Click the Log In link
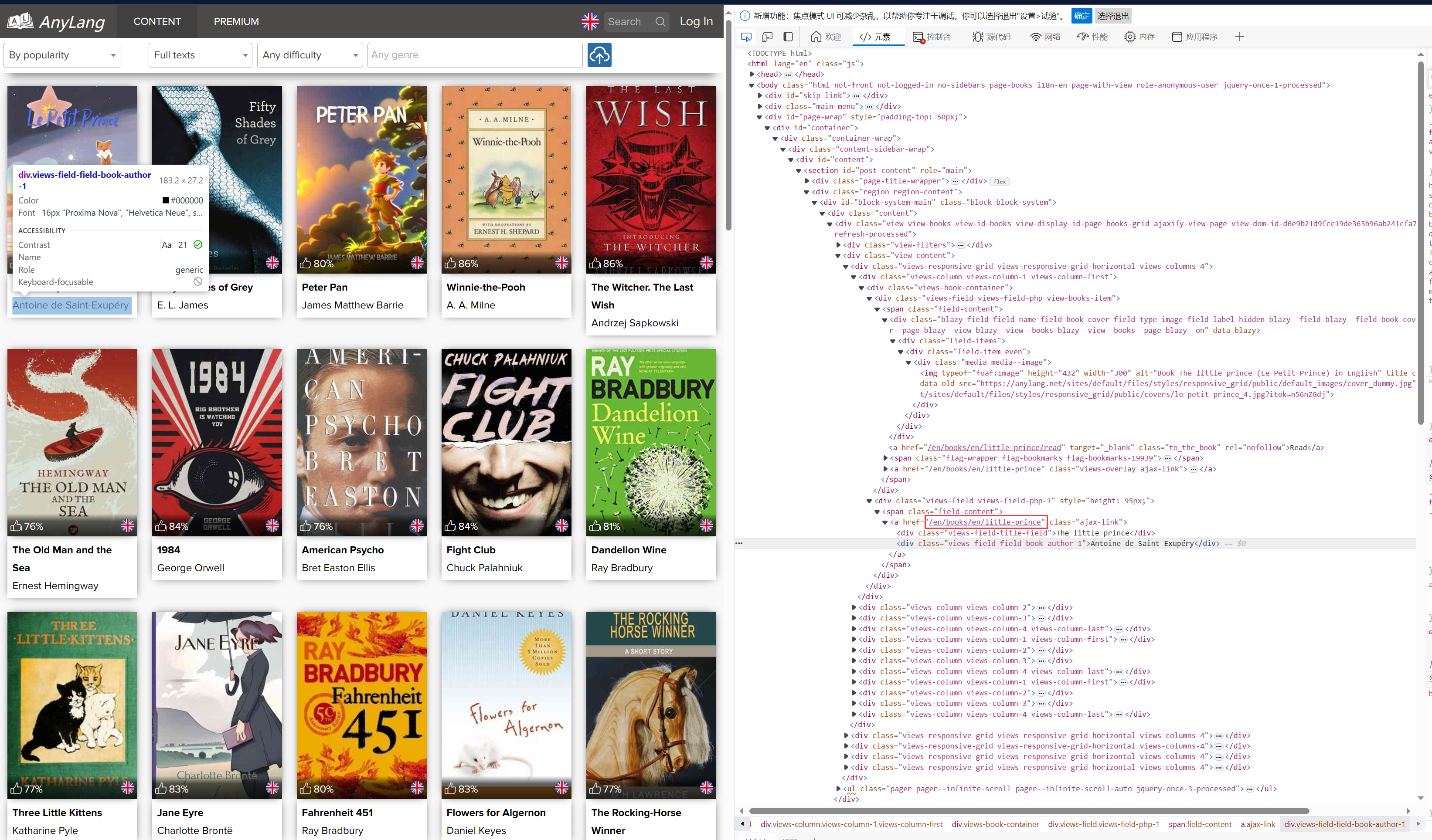This screenshot has width=1432, height=840. tap(696, 22)
